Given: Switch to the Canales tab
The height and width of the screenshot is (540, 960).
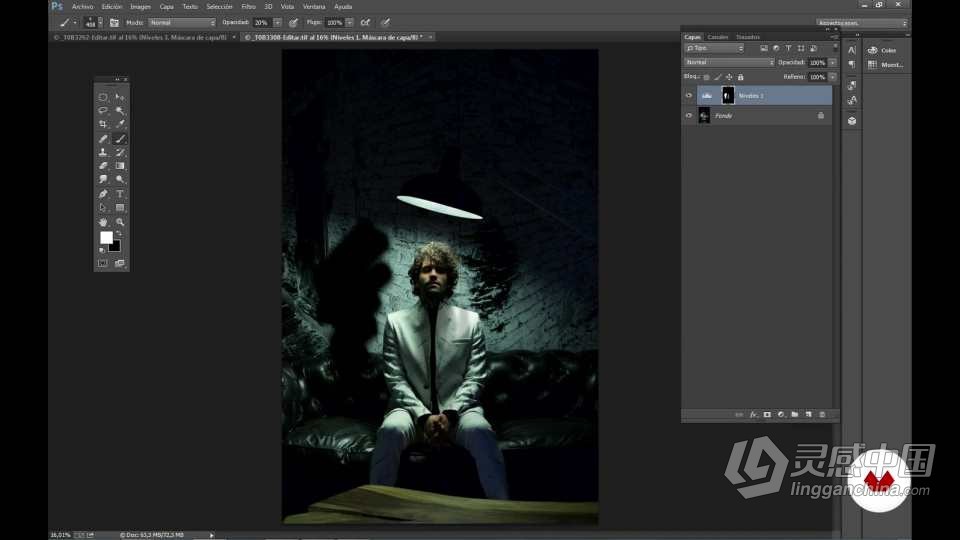Looking at the screenshot, I should click(718, 37).
